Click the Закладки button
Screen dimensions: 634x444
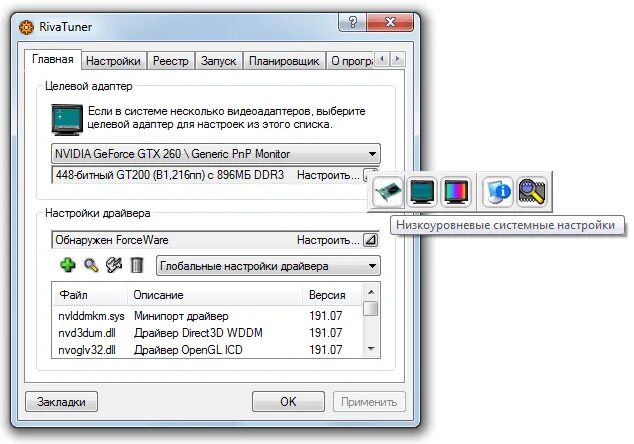coord(61,402)
